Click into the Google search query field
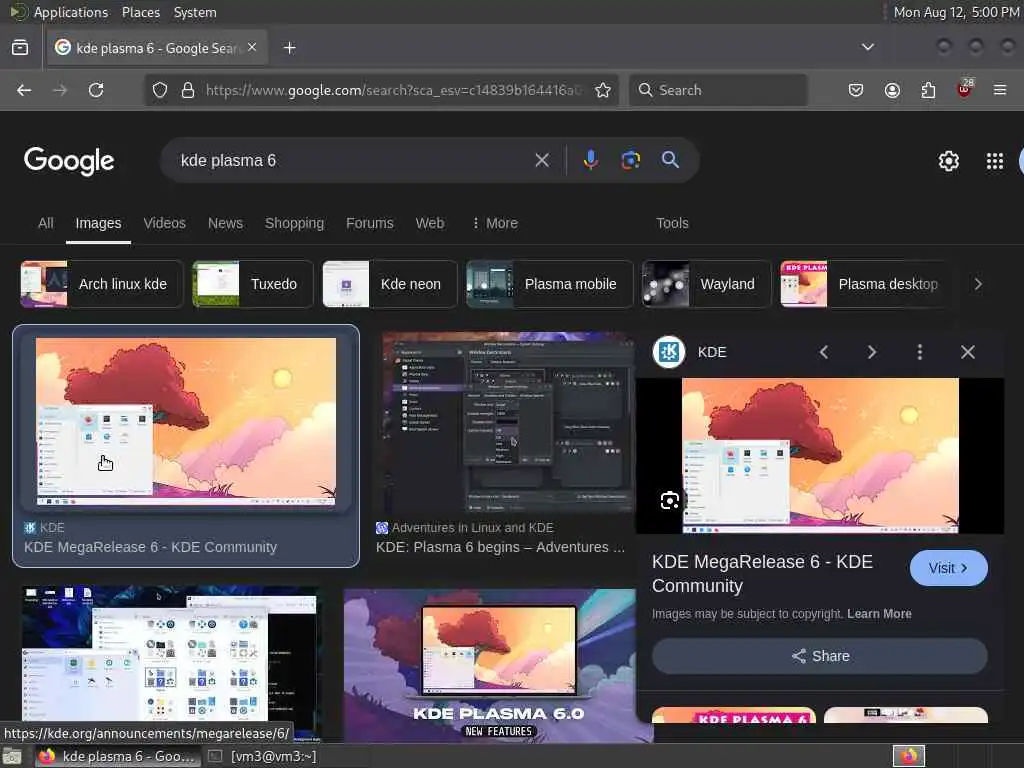 tap(353, 160)
